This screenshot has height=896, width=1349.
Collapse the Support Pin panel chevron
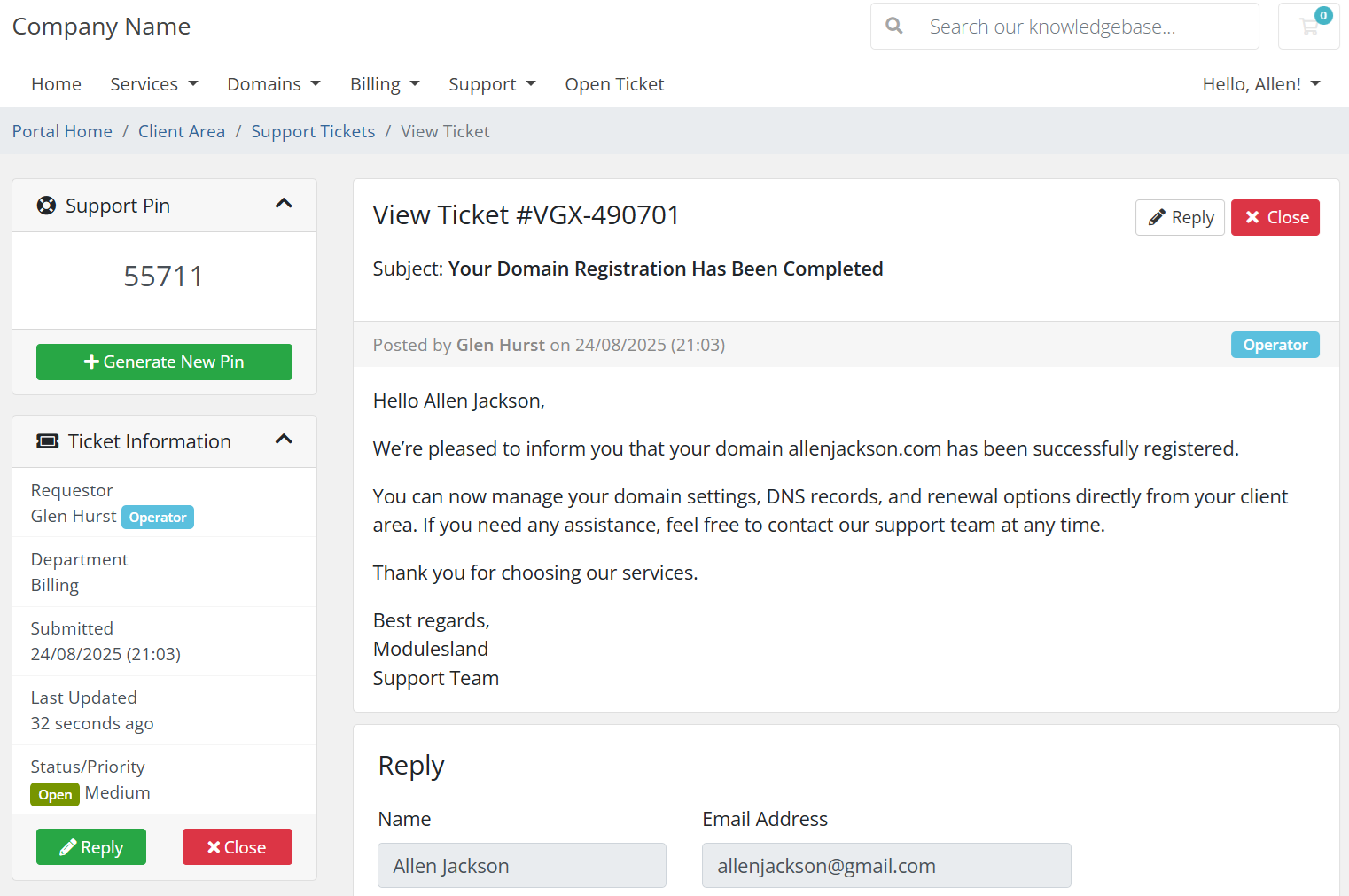point(284,204)
